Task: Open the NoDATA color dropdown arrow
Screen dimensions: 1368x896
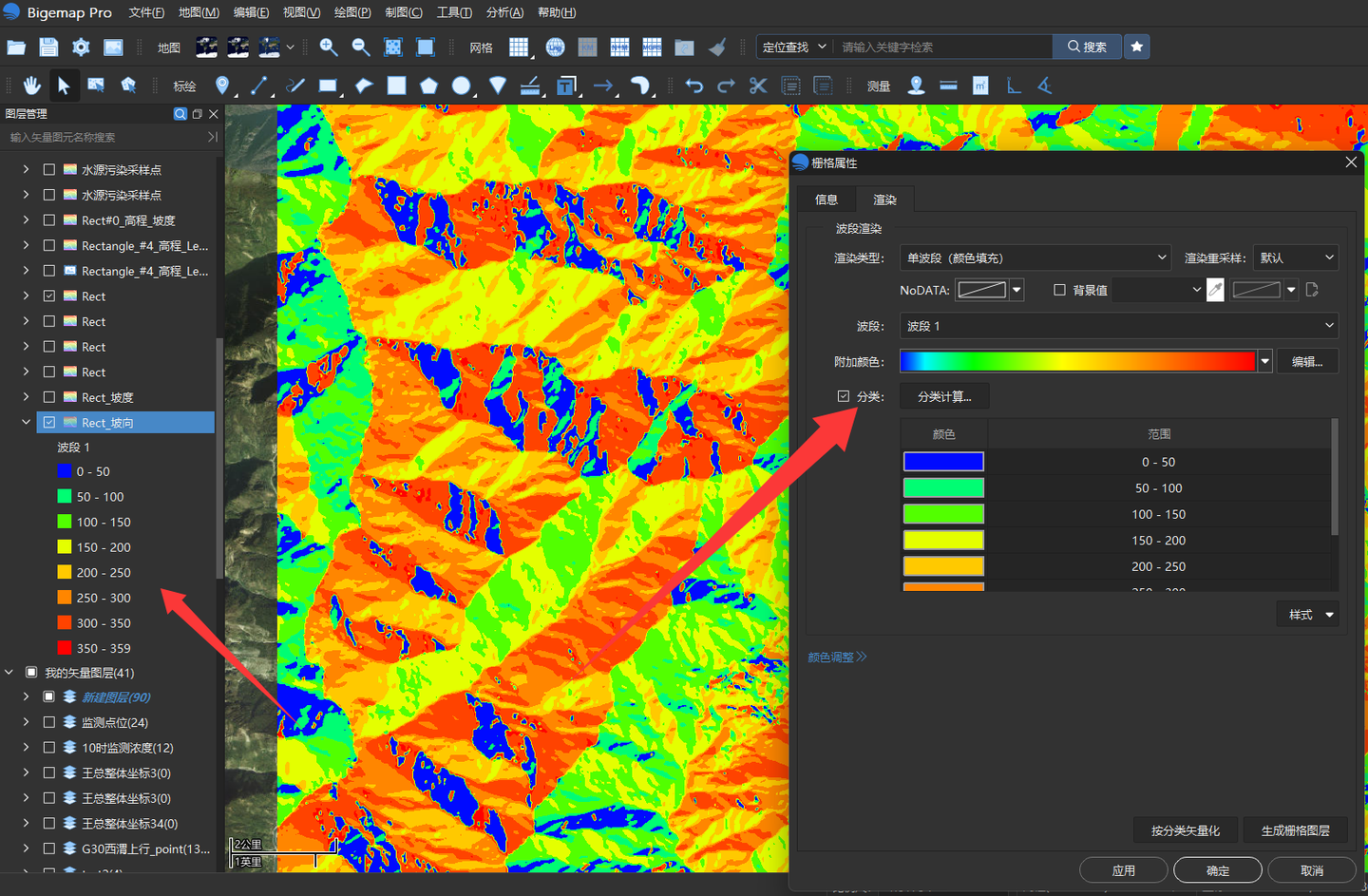Action: [x=1016, y=290]
